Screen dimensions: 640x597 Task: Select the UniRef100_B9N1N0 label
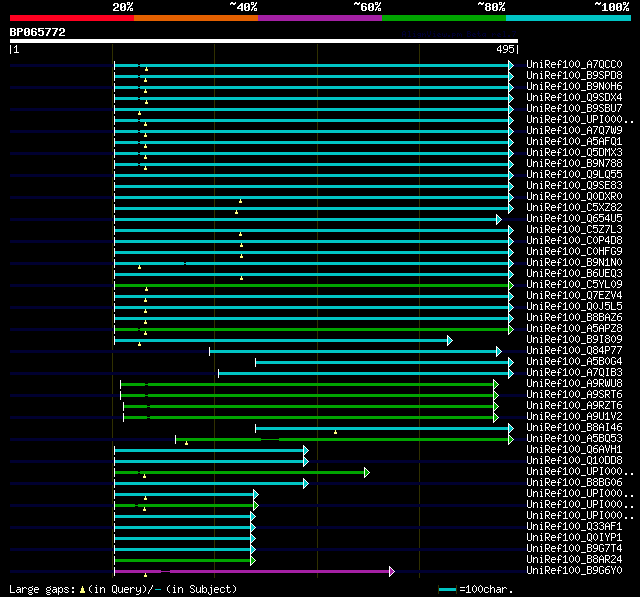[574, 263]
